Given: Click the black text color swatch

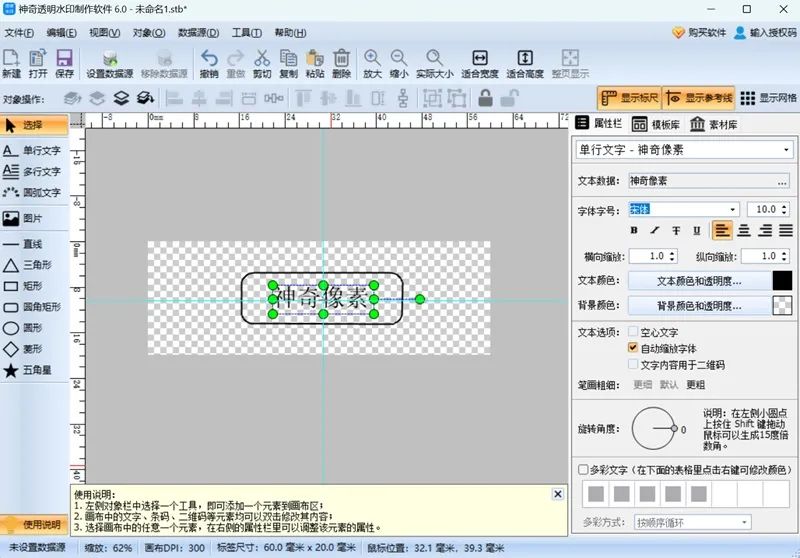Looking at the screenshot, I should (x=782, y=281).
